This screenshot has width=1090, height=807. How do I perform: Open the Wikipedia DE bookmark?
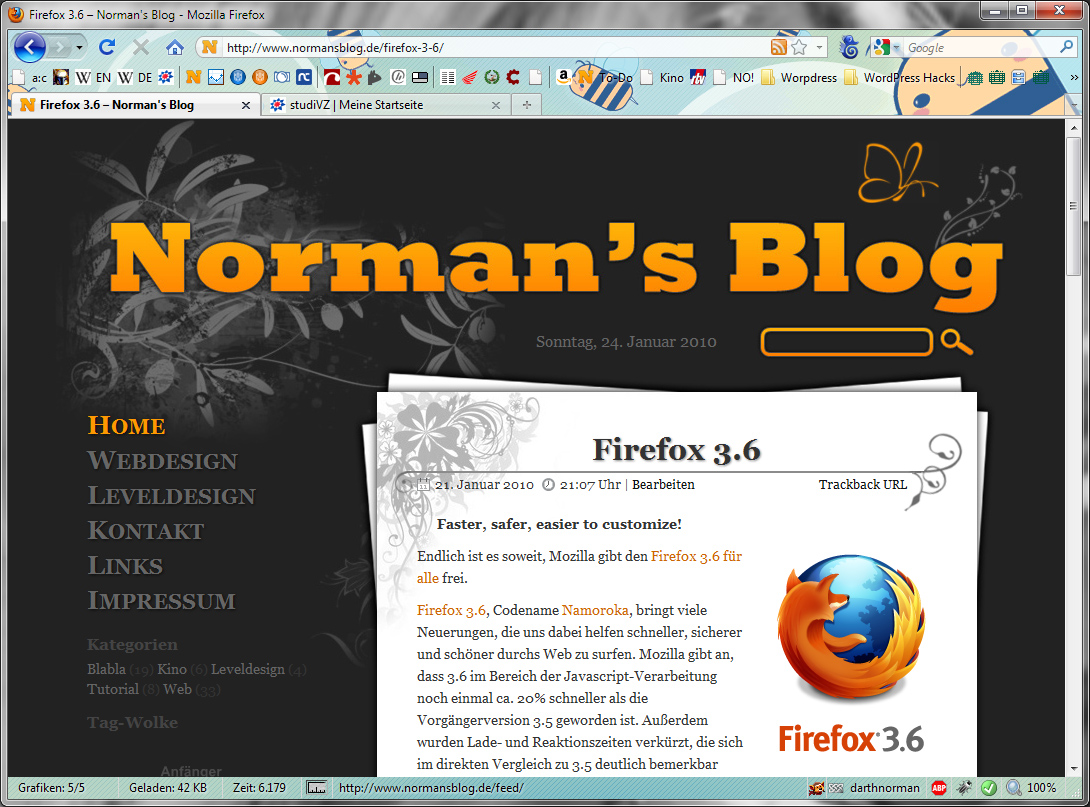pos(135,77)
